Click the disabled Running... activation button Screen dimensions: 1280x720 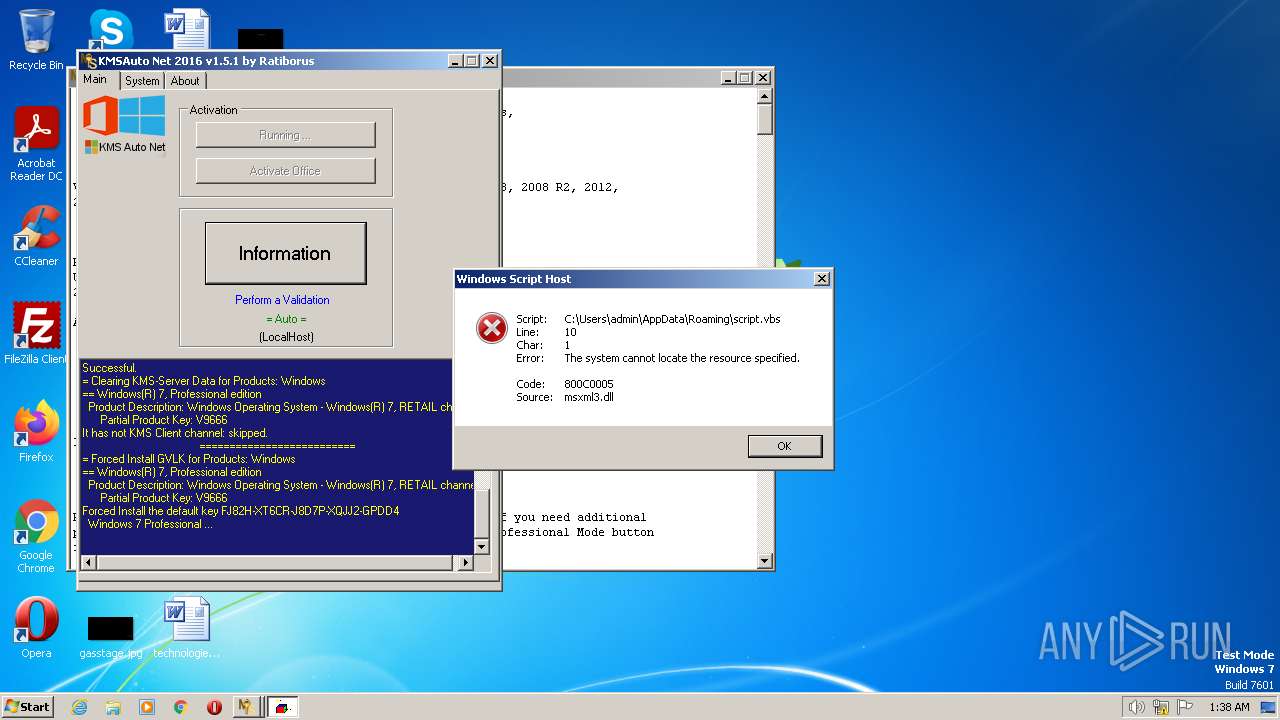click(x=285, y=135)
